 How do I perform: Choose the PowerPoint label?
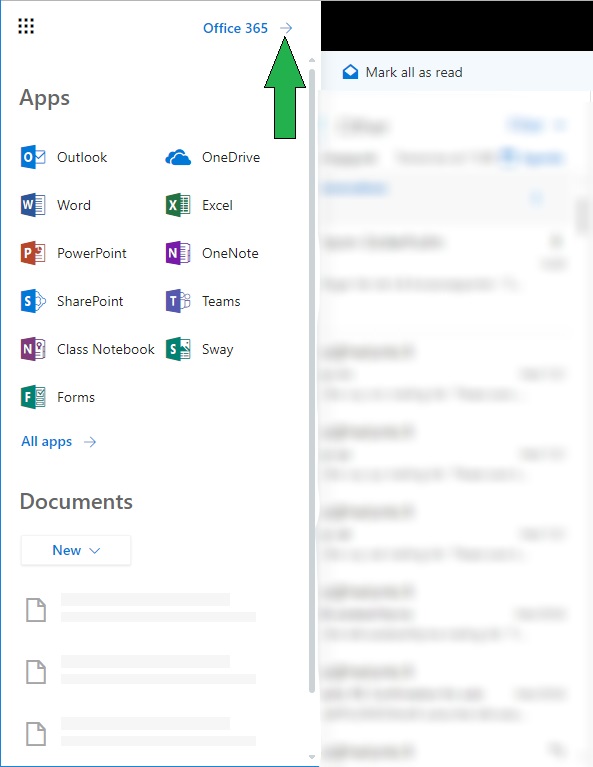tap(92, 253)
